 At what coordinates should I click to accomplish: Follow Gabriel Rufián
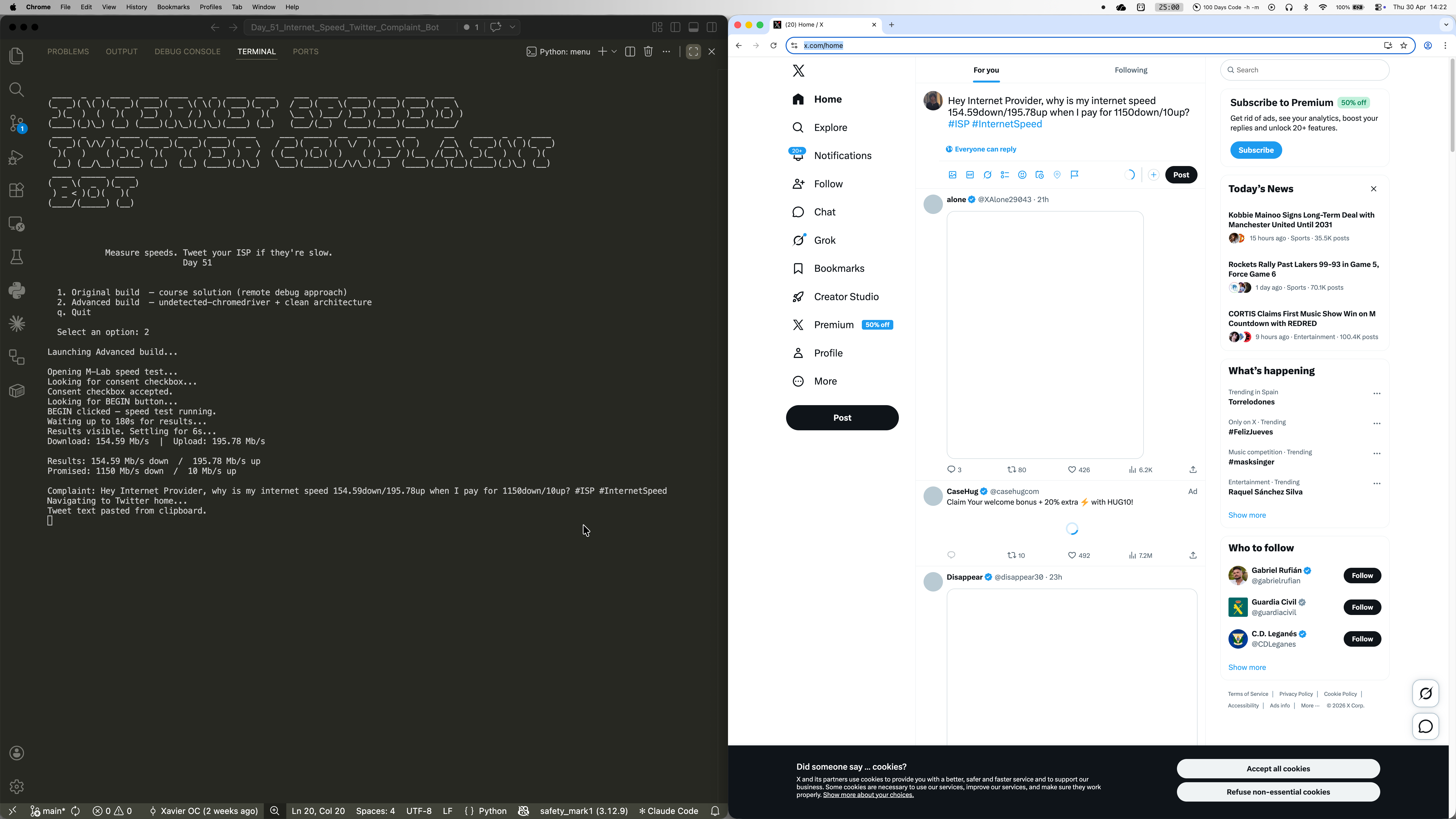[1362, 575]
